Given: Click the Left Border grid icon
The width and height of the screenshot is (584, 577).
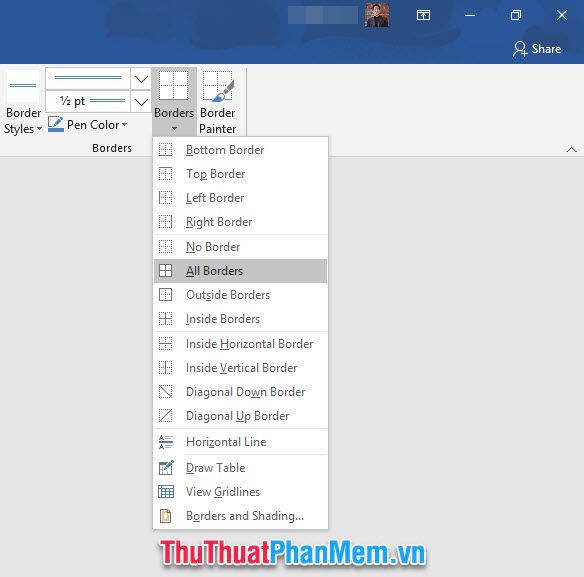Looking at the screenshot, I should tap(165, 198).
